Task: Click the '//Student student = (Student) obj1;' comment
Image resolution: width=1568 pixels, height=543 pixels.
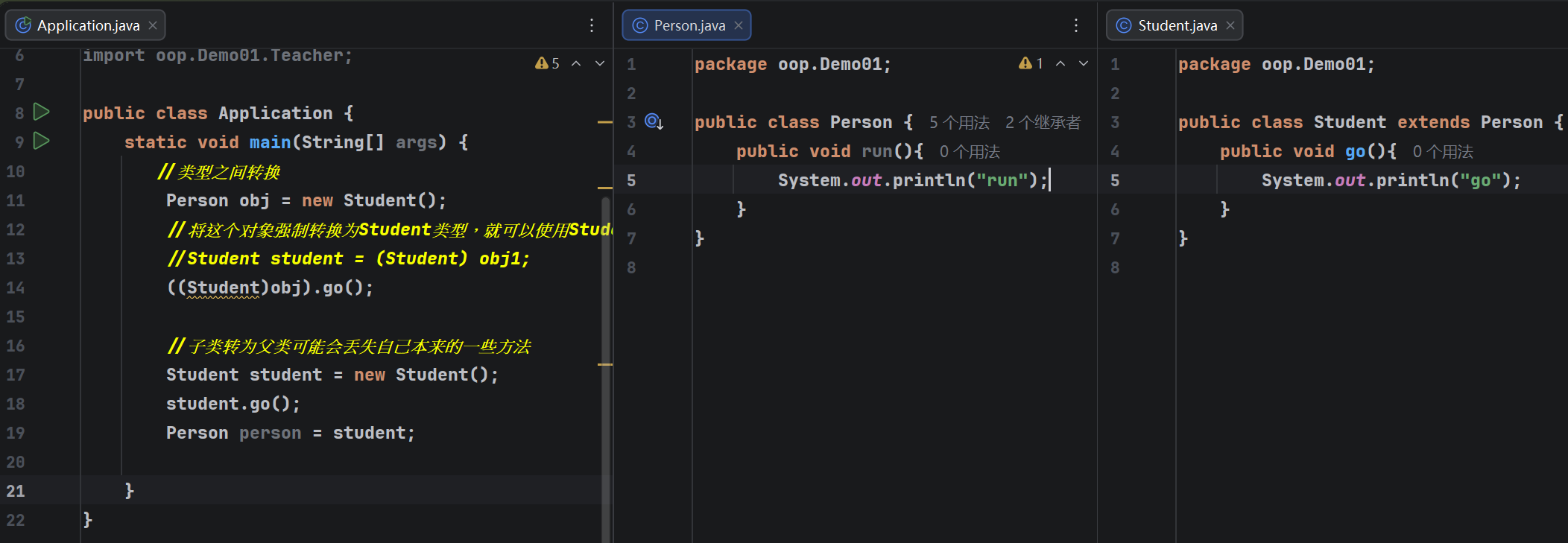Action: tap(348, 258)
